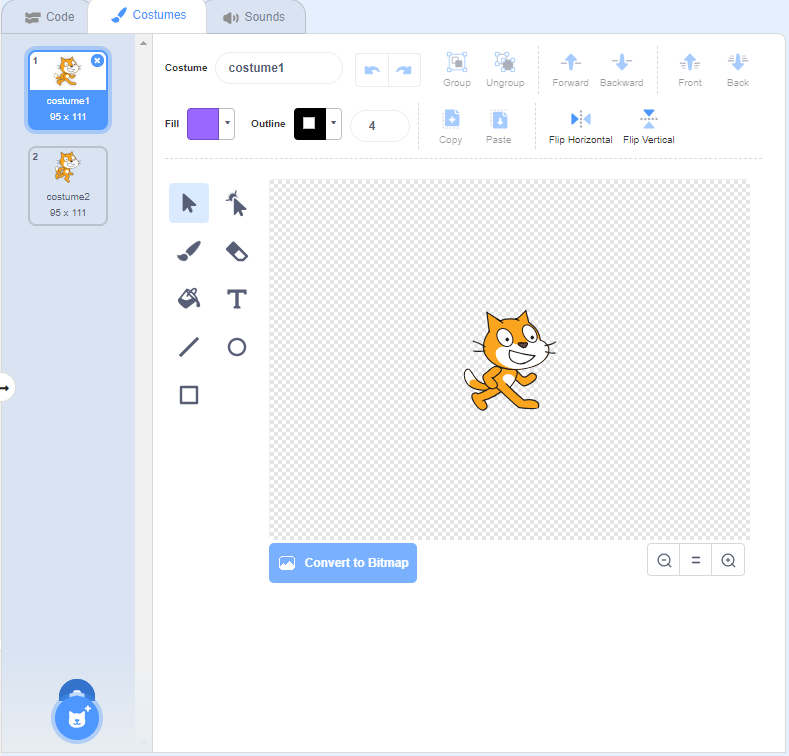Choose the Eraser tool
This screenshot has height=756, width=789.
tap(236, 251)
